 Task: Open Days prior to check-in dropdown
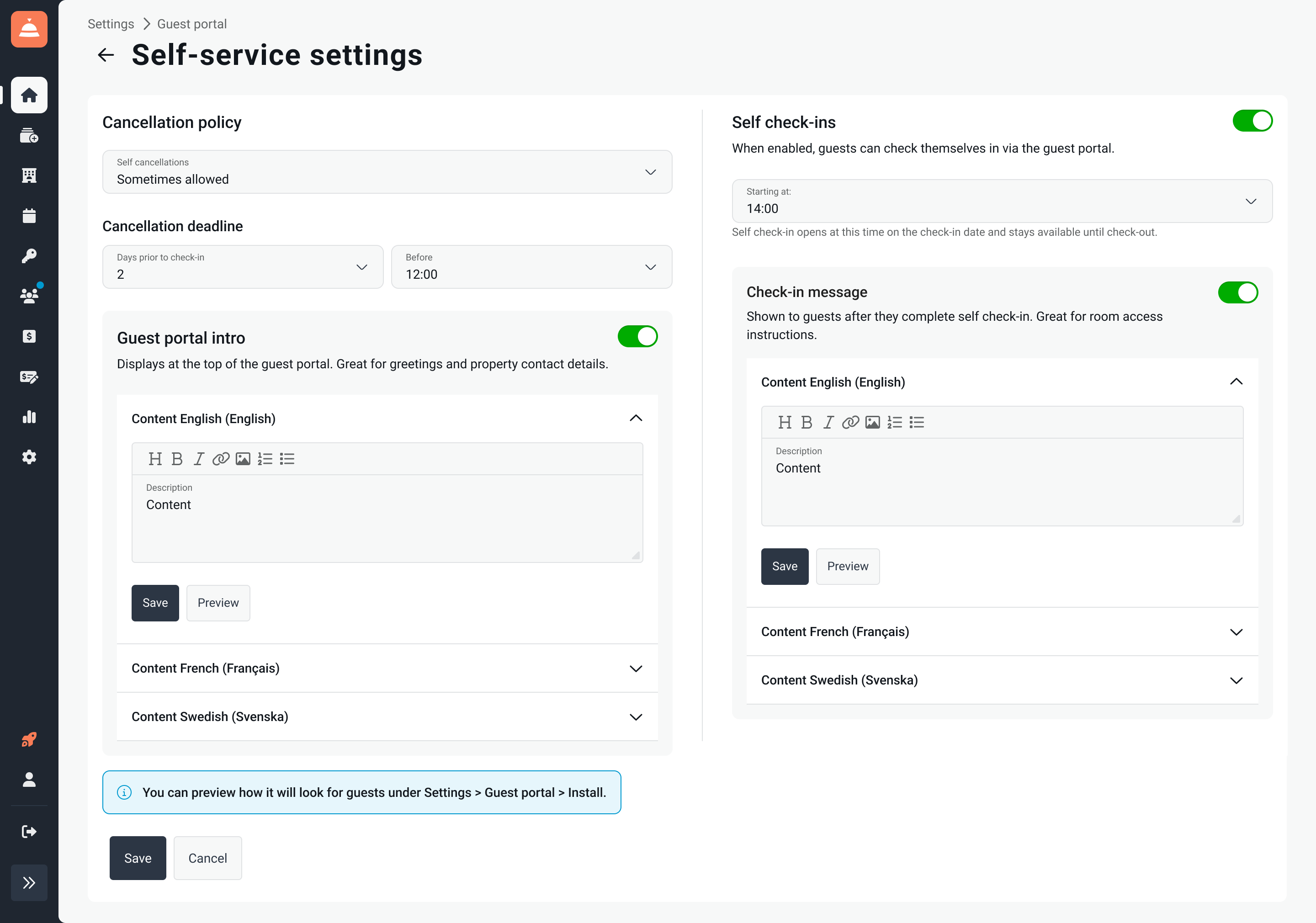point(243,267)
